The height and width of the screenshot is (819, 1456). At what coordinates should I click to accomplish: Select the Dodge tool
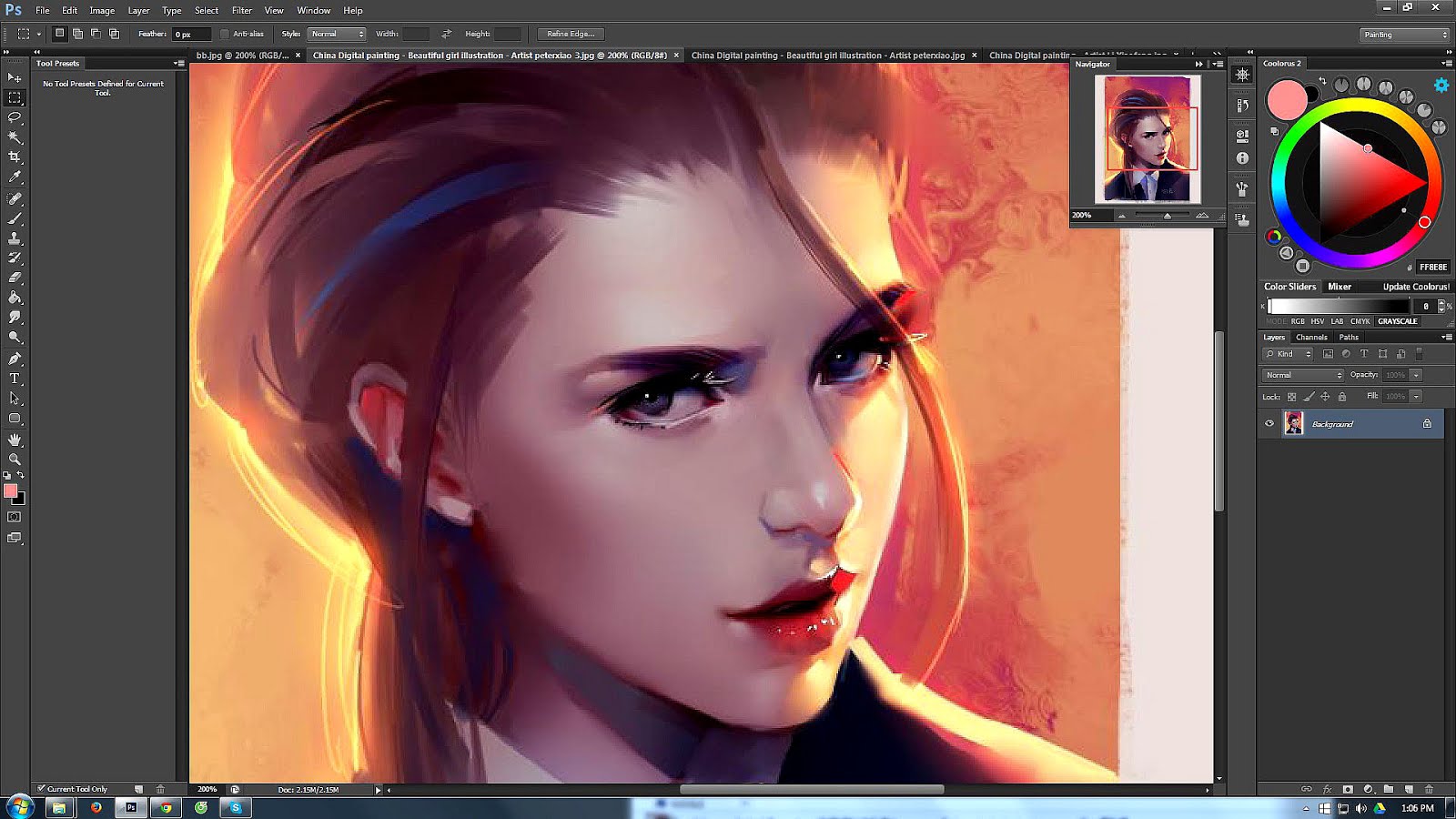(15, 338)
